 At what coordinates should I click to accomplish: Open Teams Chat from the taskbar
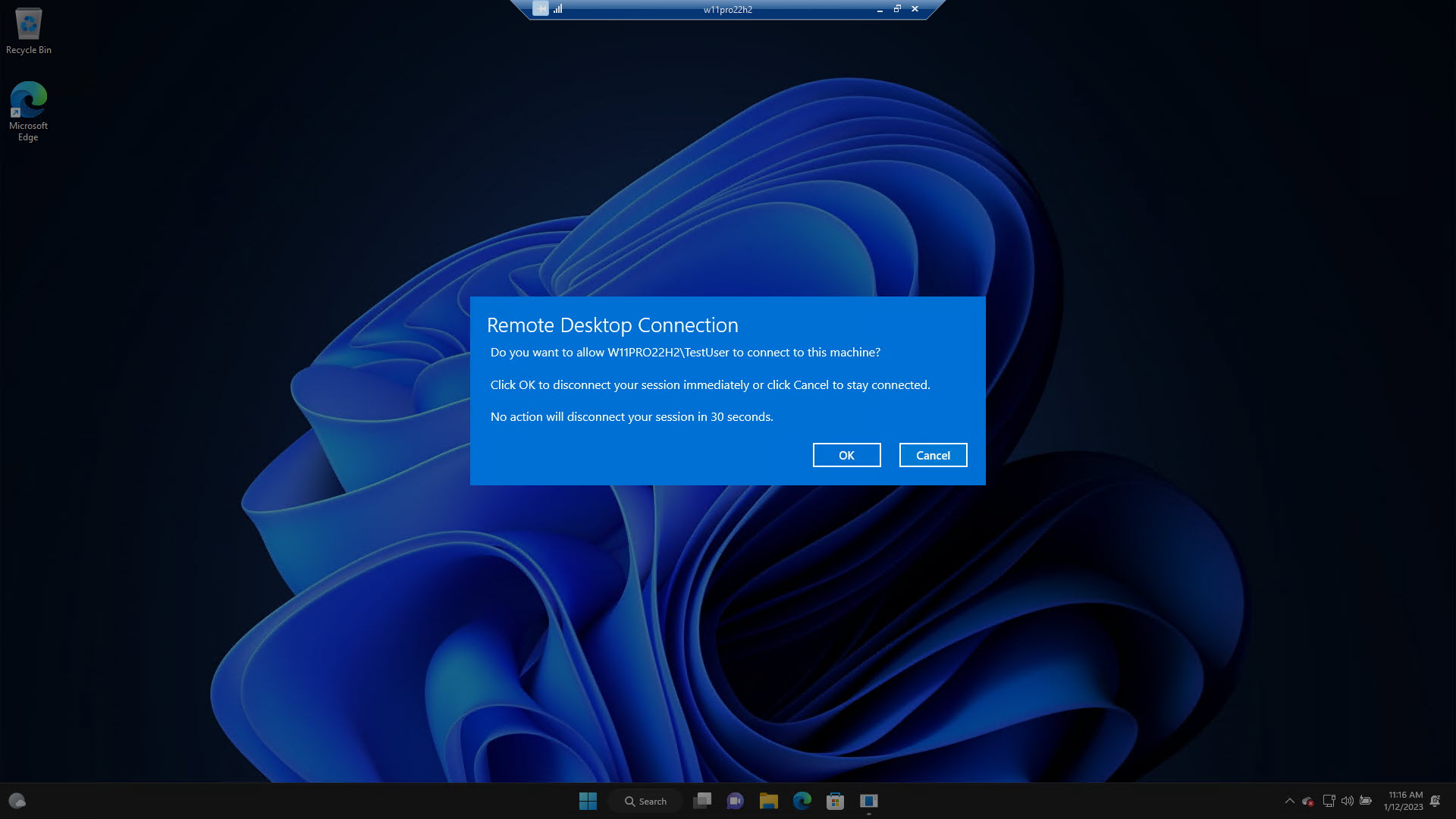click(x=735, y=801)
